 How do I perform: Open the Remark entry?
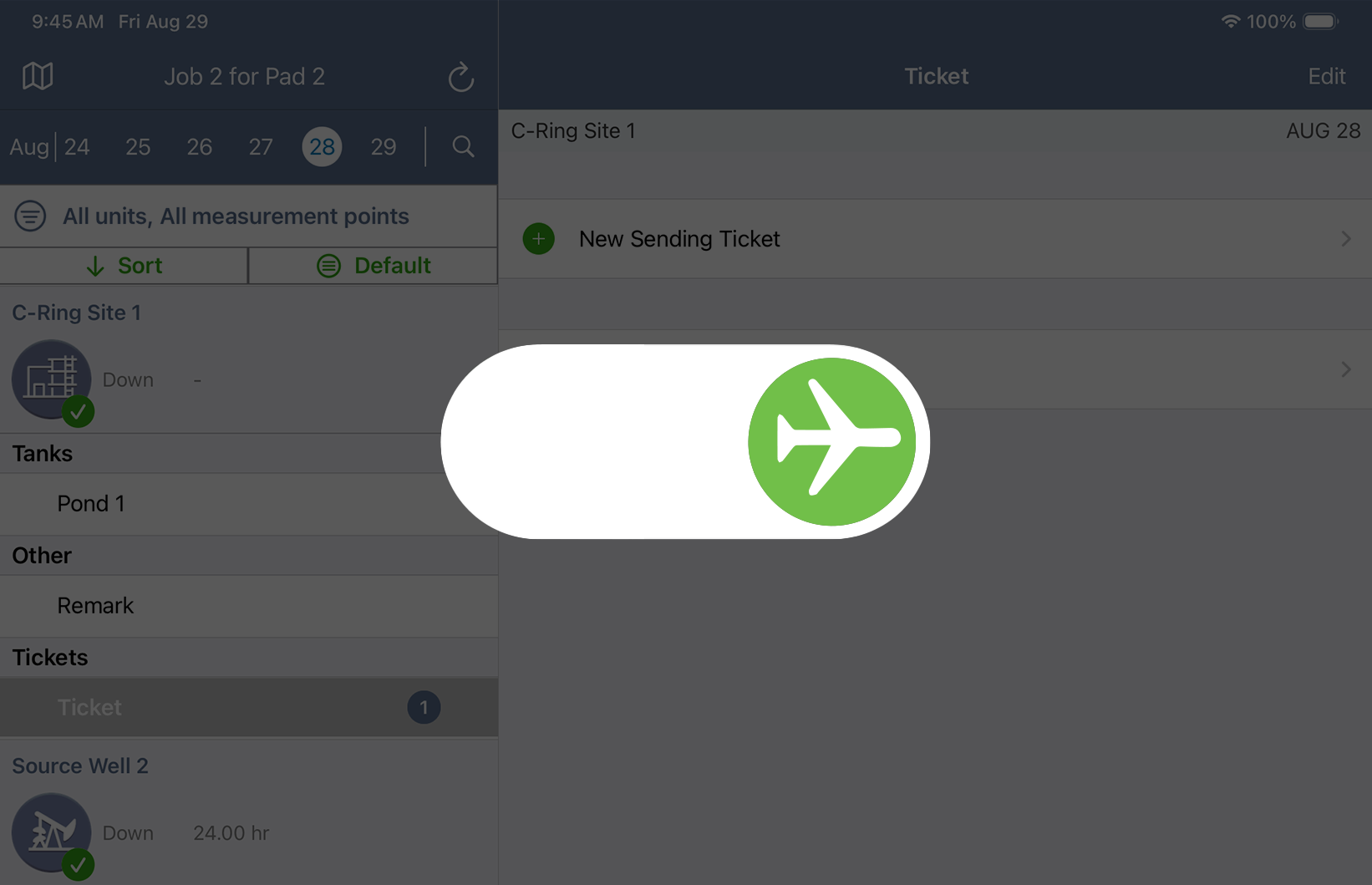pyautogui.click(x=95, y=606)
